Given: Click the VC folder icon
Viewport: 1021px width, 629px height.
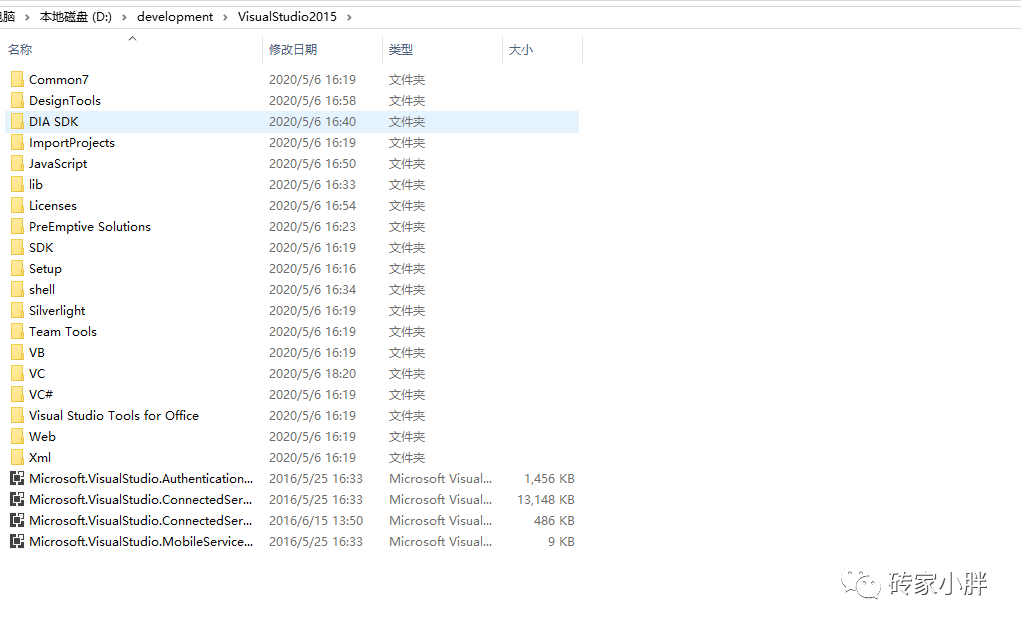Looking at the screenshot, I should 17,374.
